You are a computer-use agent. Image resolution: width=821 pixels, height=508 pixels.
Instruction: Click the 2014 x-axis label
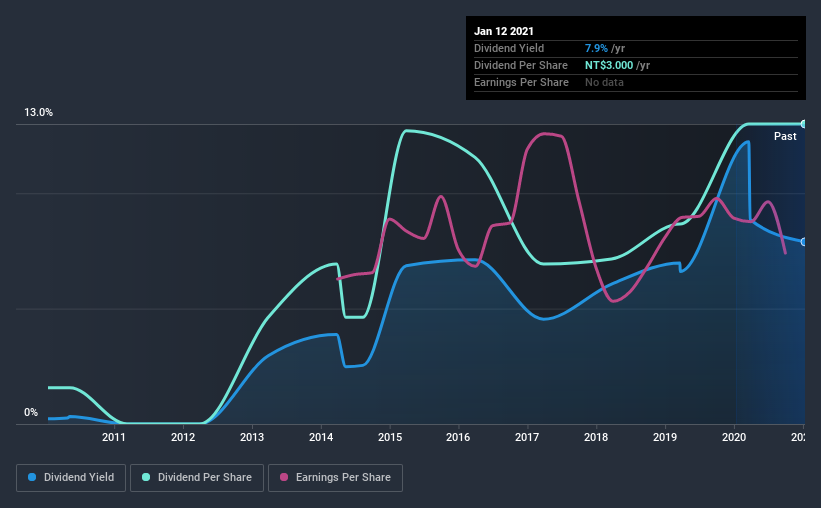[321, 437]
